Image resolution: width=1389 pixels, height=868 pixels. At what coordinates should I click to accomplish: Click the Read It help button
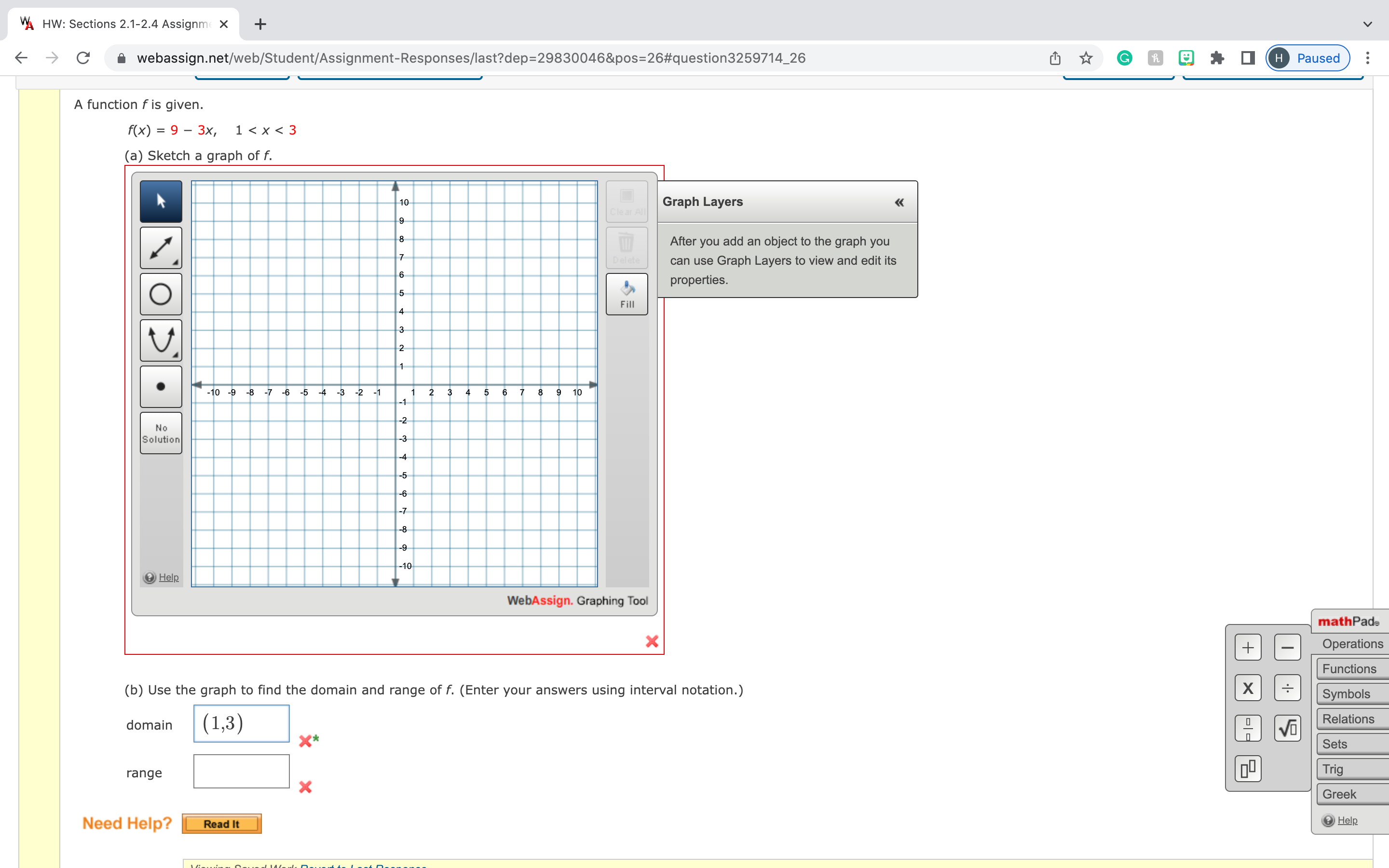point(221,823)
